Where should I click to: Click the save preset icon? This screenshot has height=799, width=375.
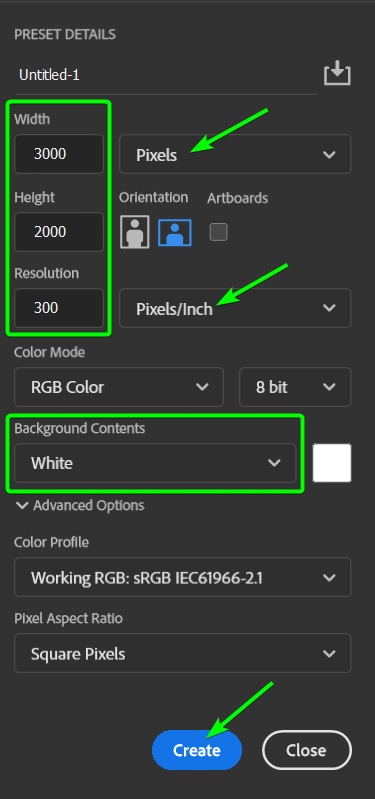337,75
